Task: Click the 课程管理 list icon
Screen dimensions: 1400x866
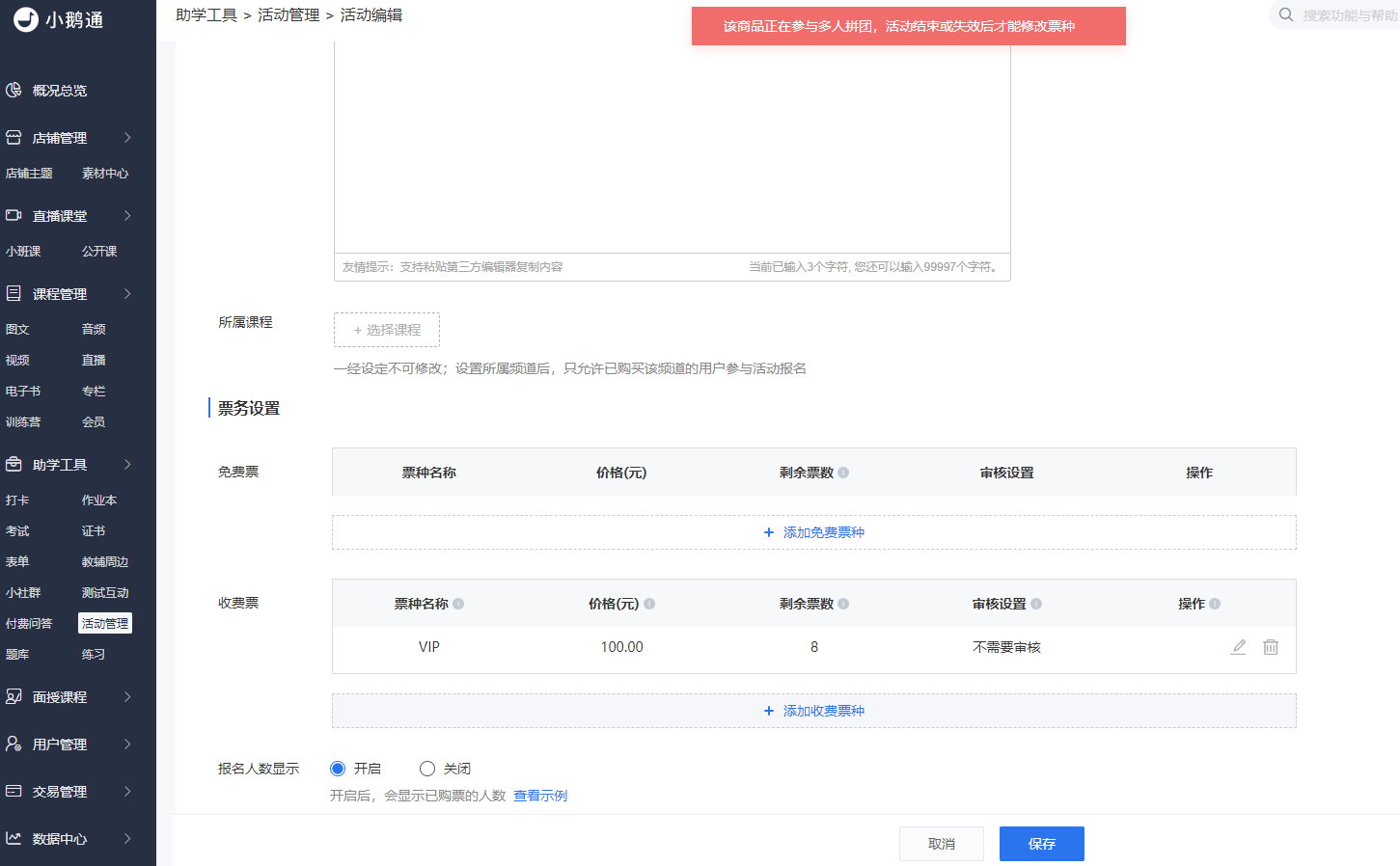Action: tap(14, 293)
